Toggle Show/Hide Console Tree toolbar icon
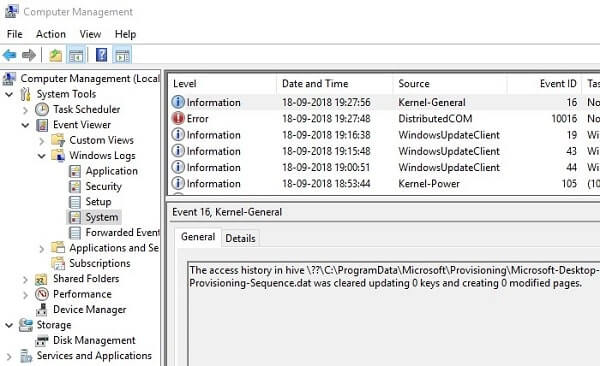This screenshot has height=366, width=600. (x=76, y=56)
